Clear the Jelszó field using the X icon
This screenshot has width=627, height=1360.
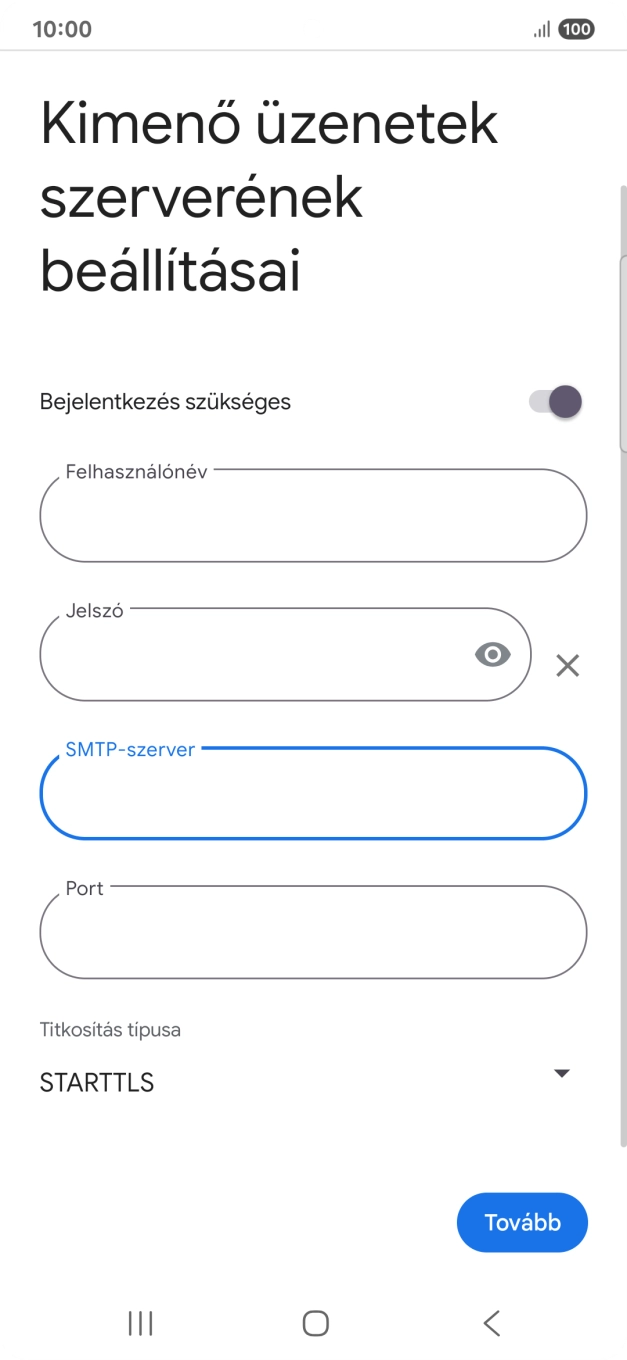click(567, 664)
